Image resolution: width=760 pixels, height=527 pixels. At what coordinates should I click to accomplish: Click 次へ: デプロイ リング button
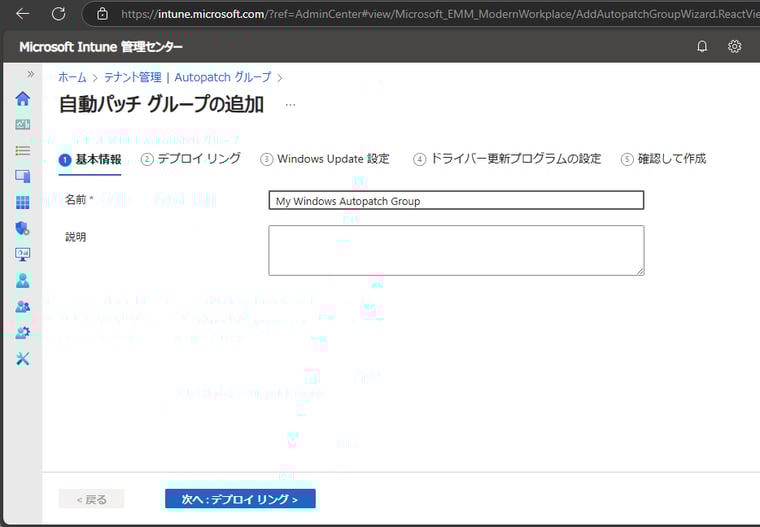tap(240, 499)
